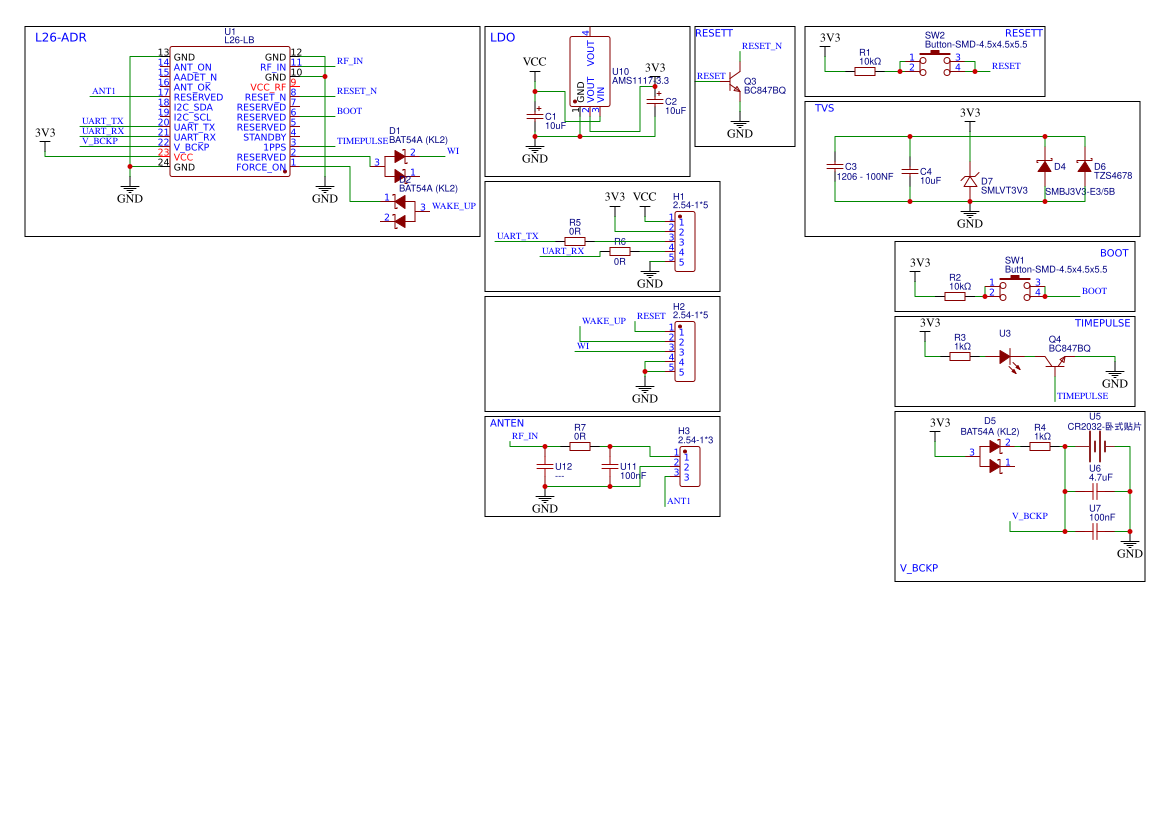1169x827 pixels.
Task: Click the RESET_N net label beside U1
Action: 357,91
